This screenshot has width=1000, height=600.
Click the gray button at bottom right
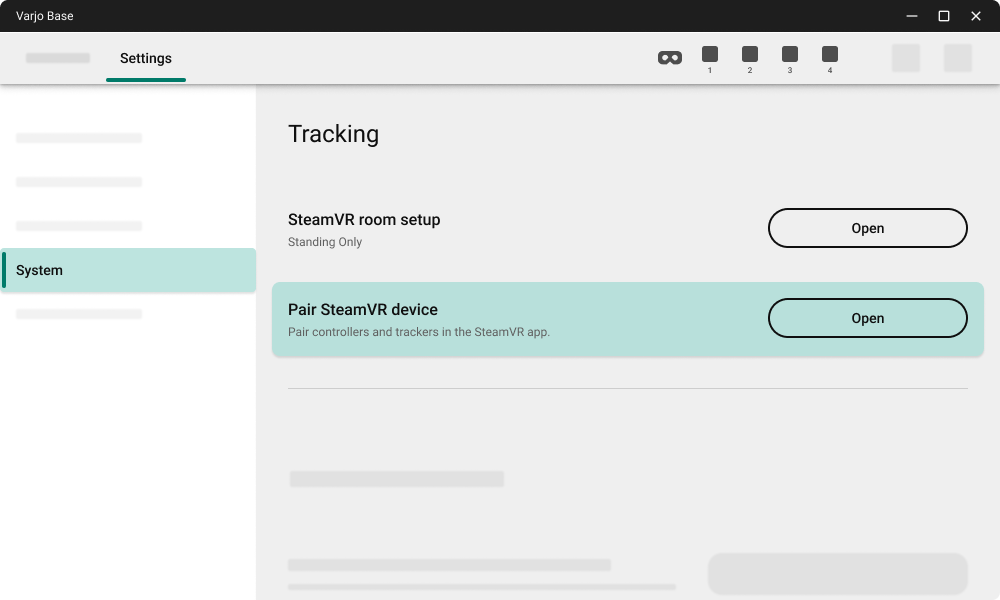tap(837, 573)
